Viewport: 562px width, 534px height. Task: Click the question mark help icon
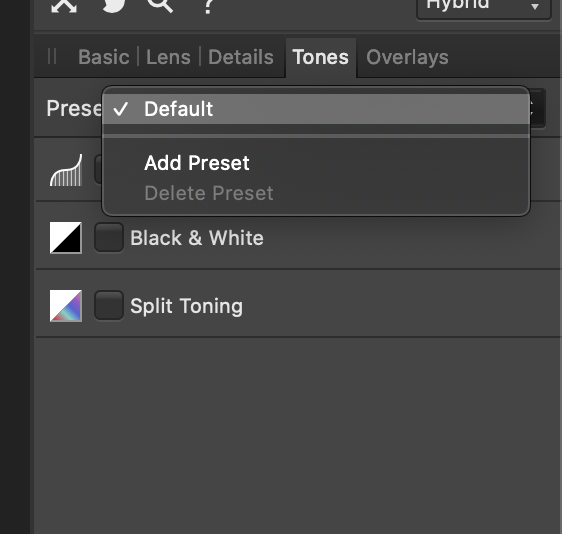(208, 6)
